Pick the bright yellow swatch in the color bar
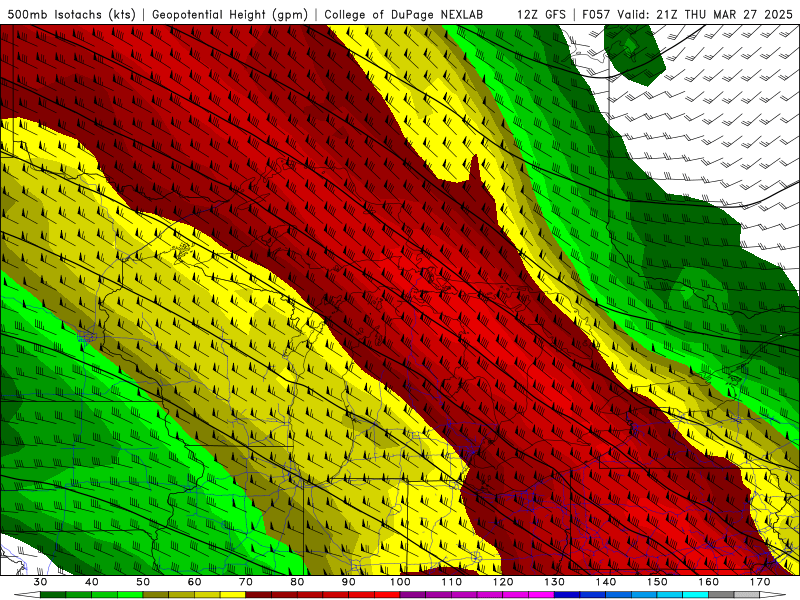Screen dimensions: 800x600 click(233, 595)
